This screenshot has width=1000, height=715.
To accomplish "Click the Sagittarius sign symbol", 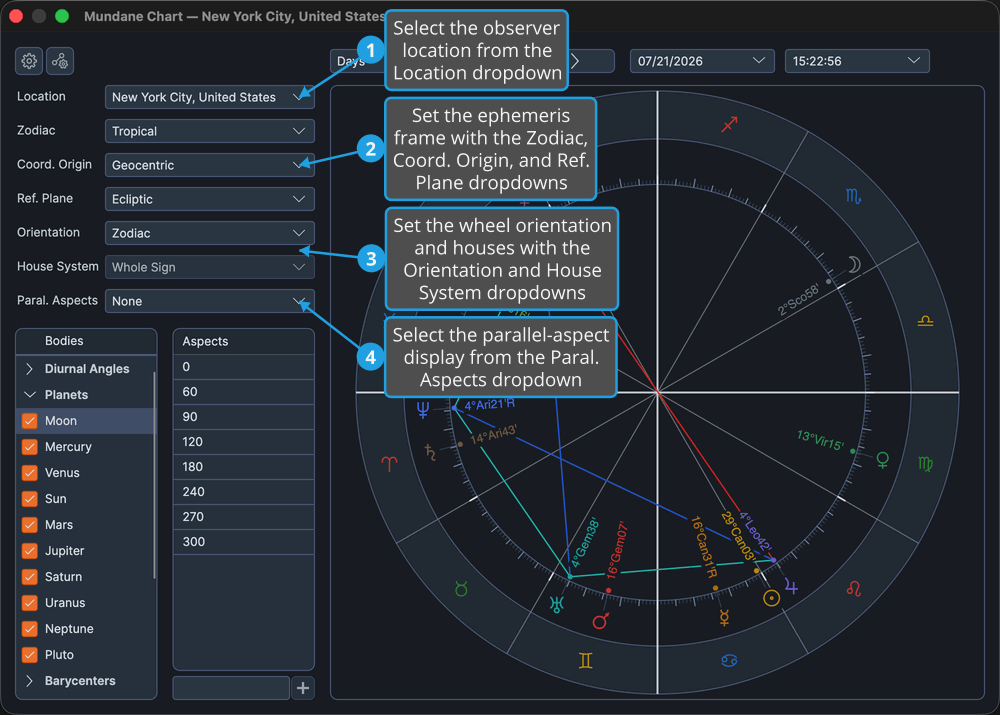I will tap(730, 124).
